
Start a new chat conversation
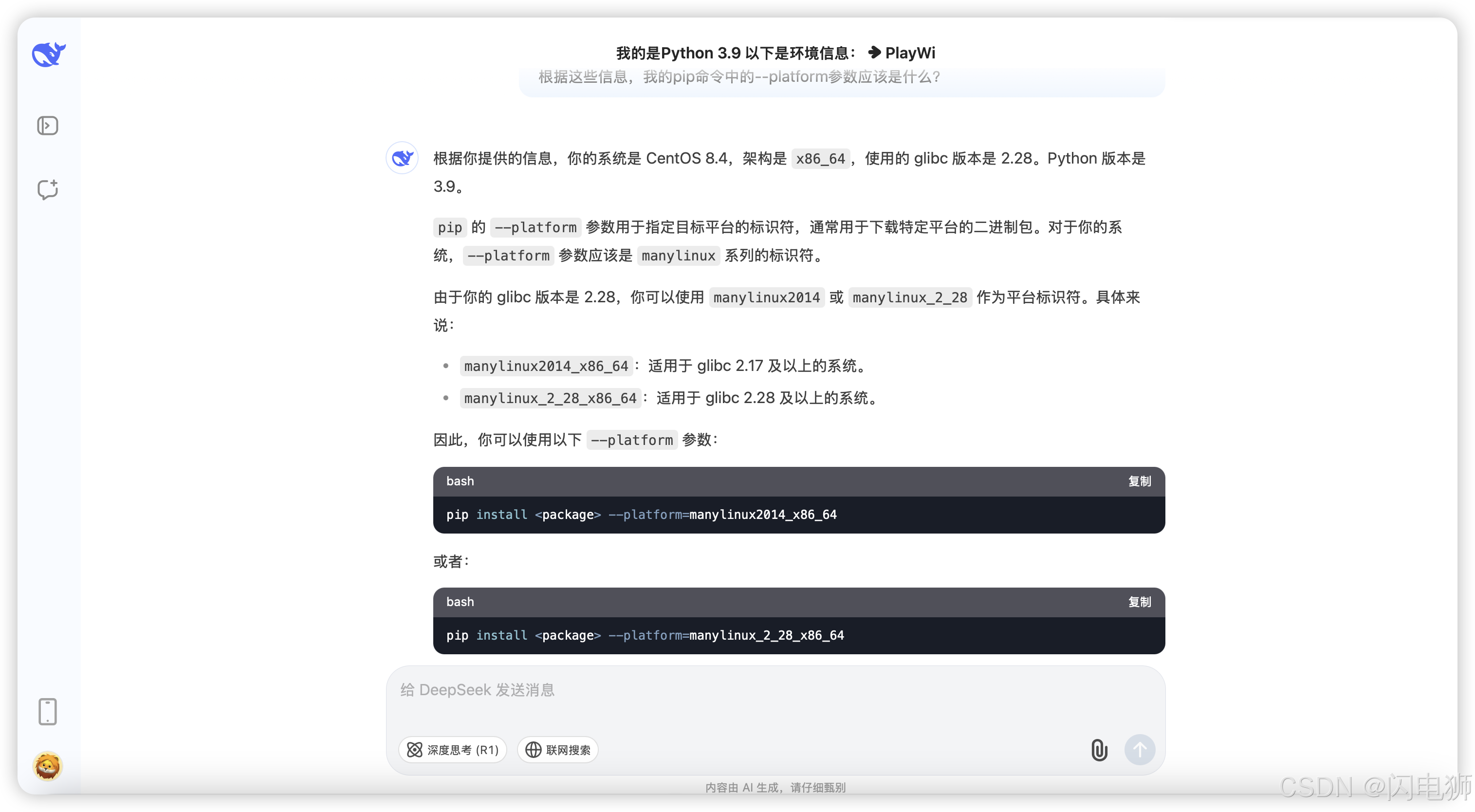point(48,189)
